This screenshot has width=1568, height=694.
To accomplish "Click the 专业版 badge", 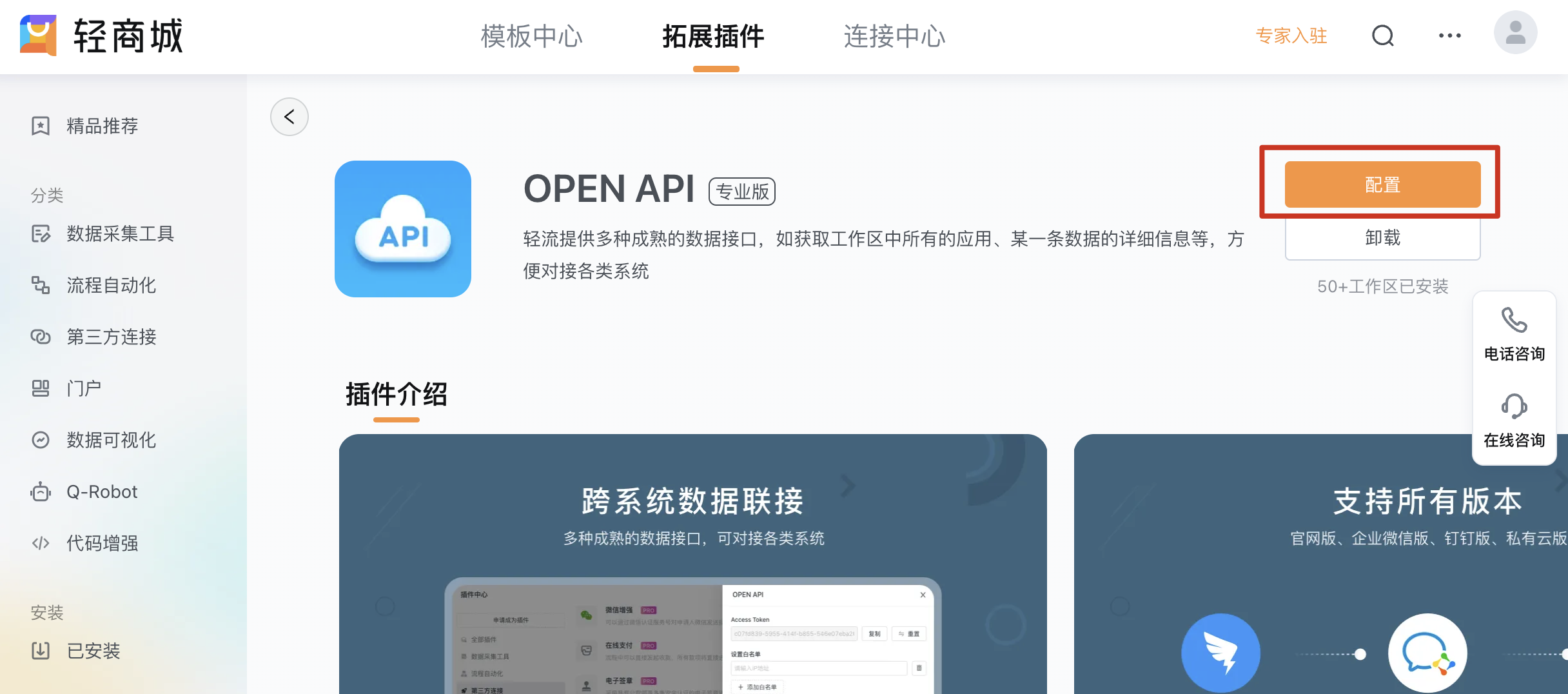I will (742, 192).
